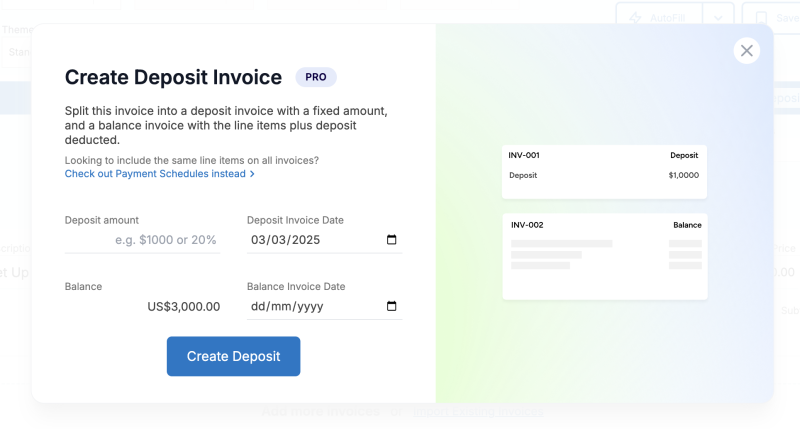Click the $1,0000 deposit amount in preview
Viewport: 800px width, 429px height.
(684, 175)
